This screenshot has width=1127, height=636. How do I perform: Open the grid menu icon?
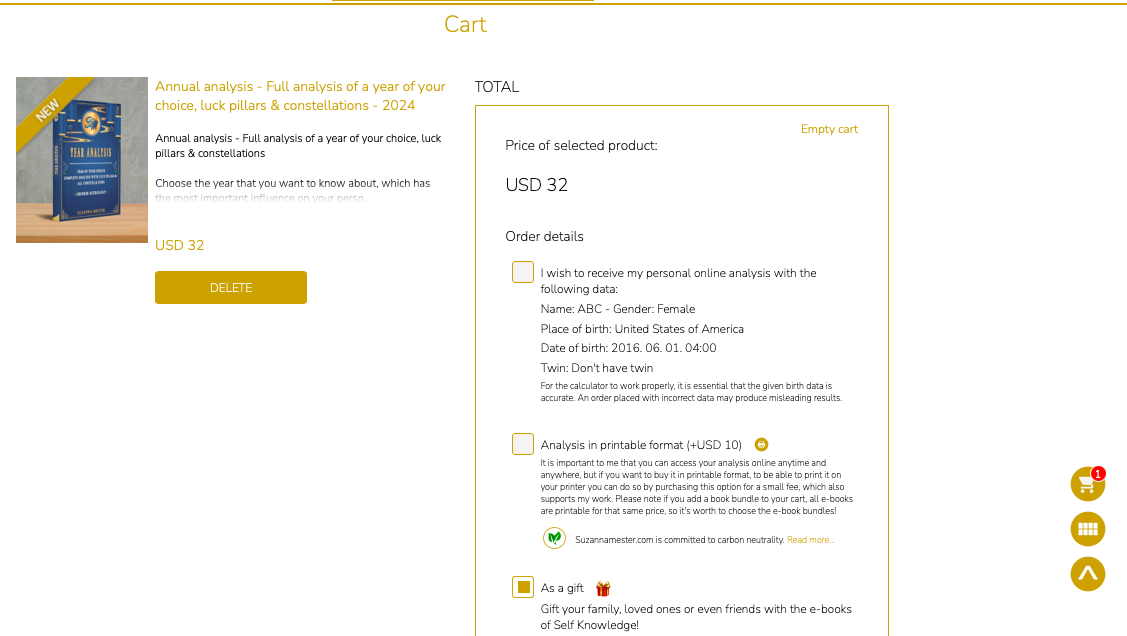(1088, 529)
